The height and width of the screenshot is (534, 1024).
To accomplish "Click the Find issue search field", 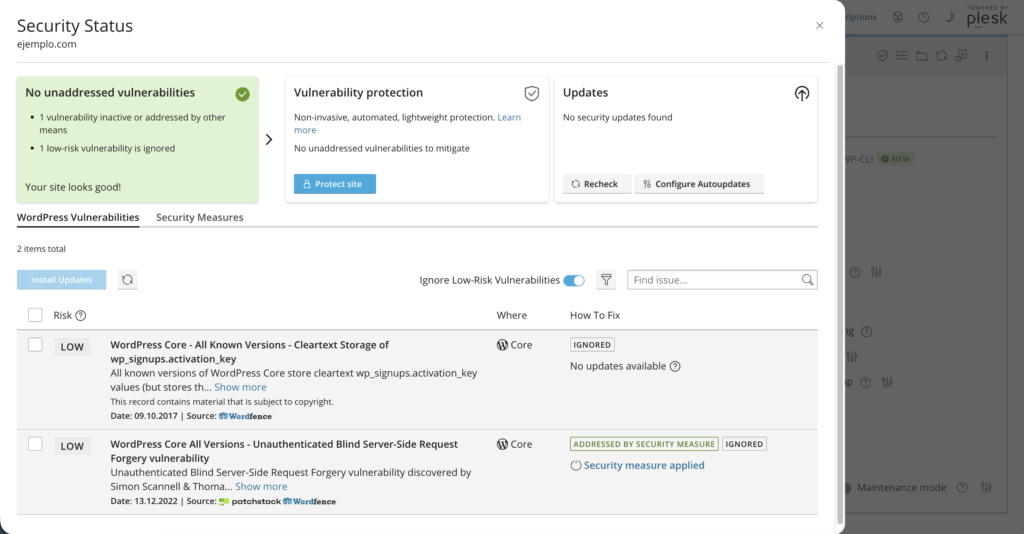I will 713,280.
